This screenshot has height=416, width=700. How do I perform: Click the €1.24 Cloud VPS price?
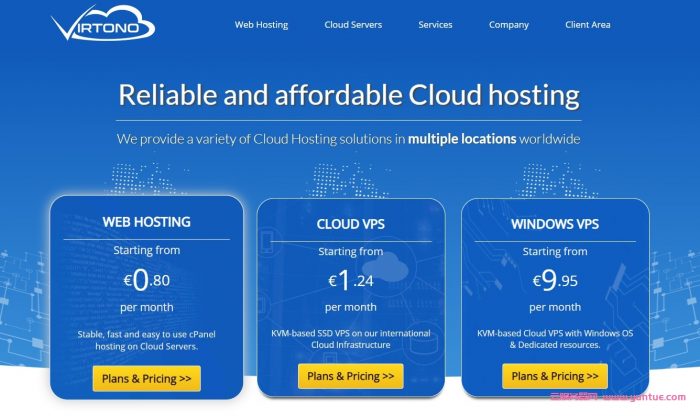coord(350,281)
